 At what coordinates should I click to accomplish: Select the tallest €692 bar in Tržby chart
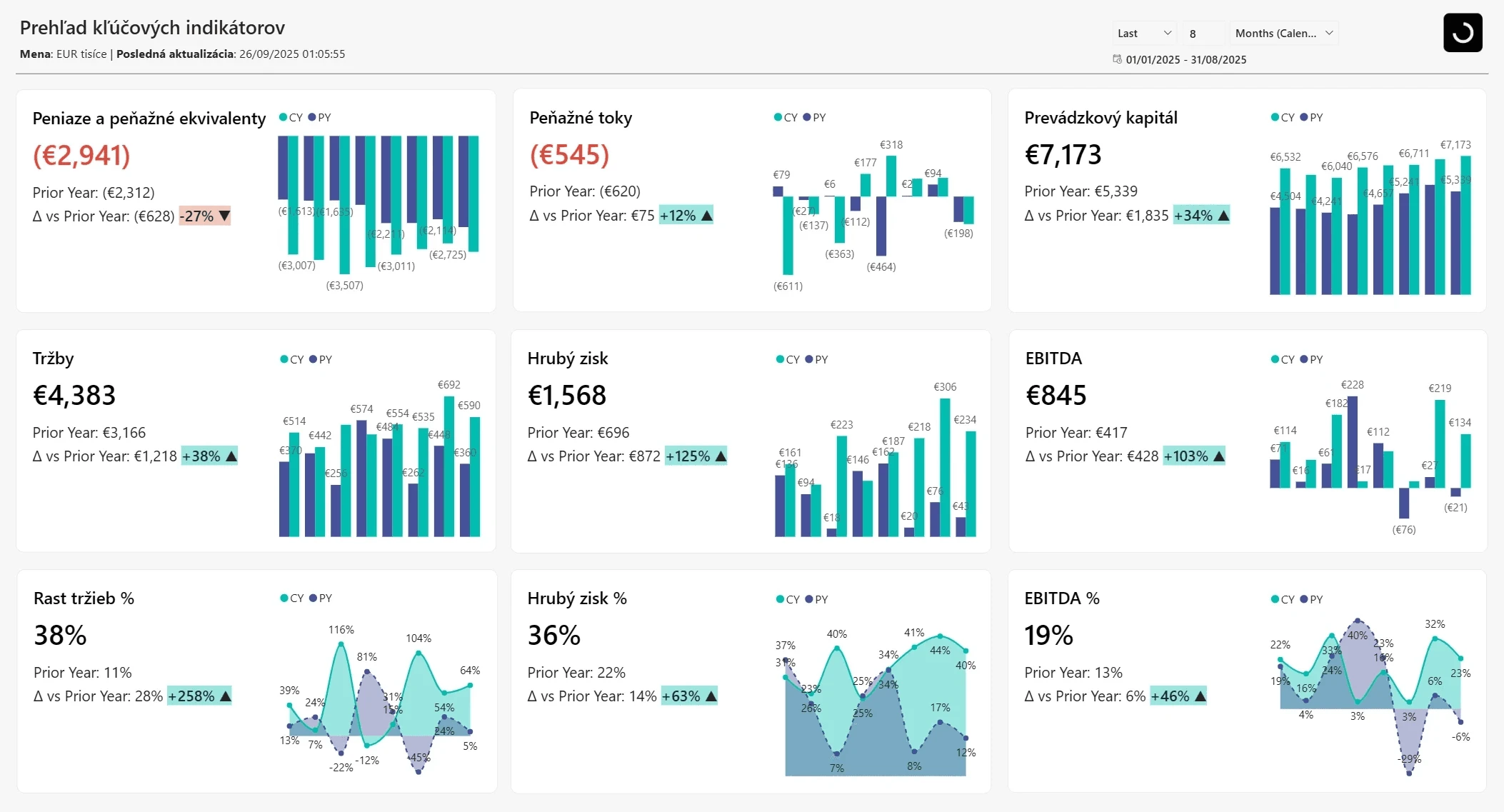448,464
